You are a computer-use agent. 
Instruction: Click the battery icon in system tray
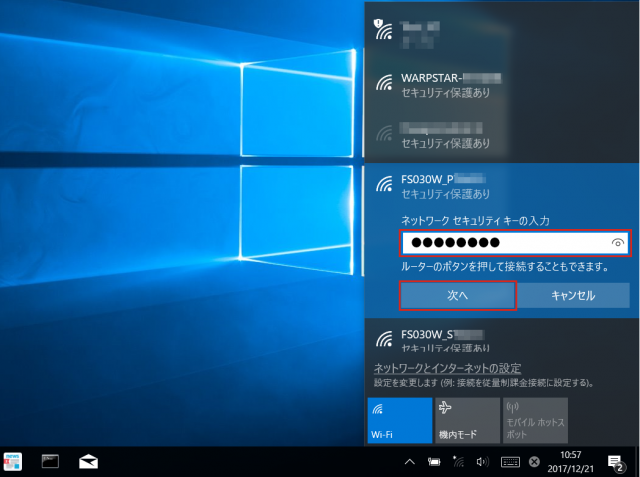click(x=434, y=461)
